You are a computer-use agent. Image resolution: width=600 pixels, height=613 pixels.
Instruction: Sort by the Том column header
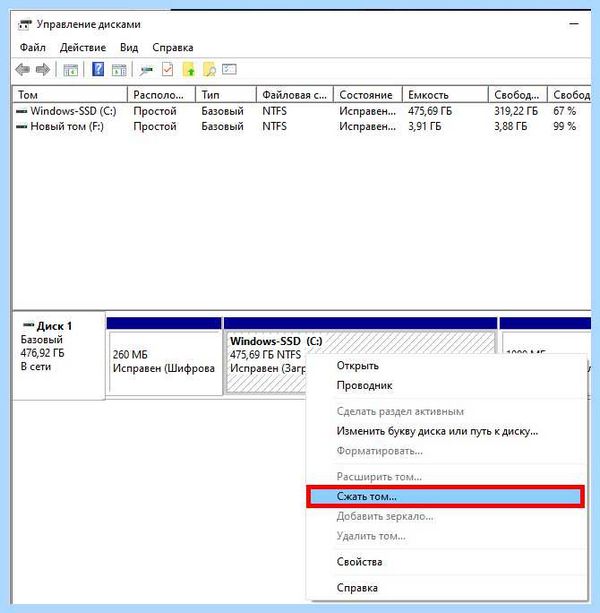[x=70, y=95]
